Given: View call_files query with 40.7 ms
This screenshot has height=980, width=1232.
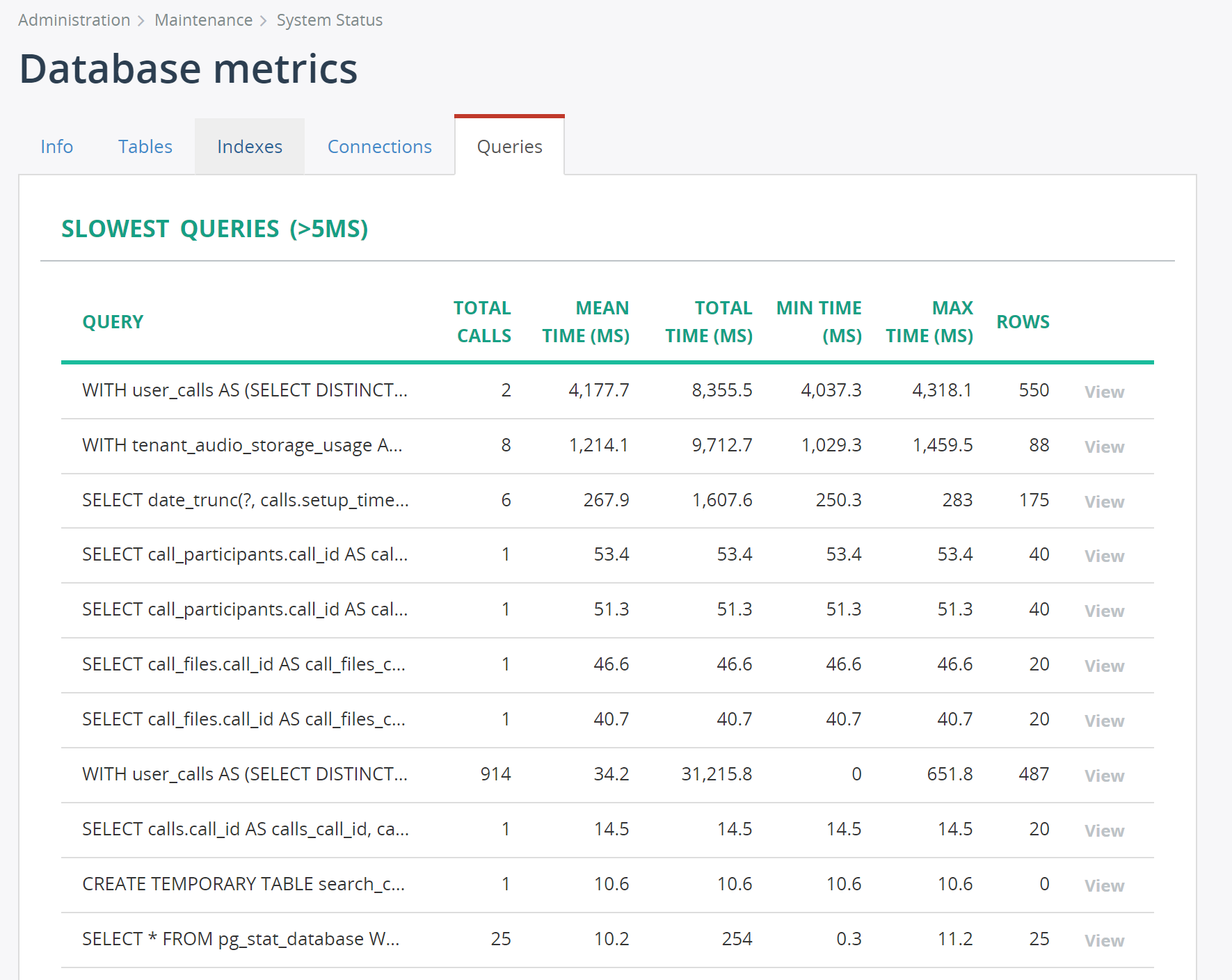Looking at the screenshot, I should tap(1104, 721).
